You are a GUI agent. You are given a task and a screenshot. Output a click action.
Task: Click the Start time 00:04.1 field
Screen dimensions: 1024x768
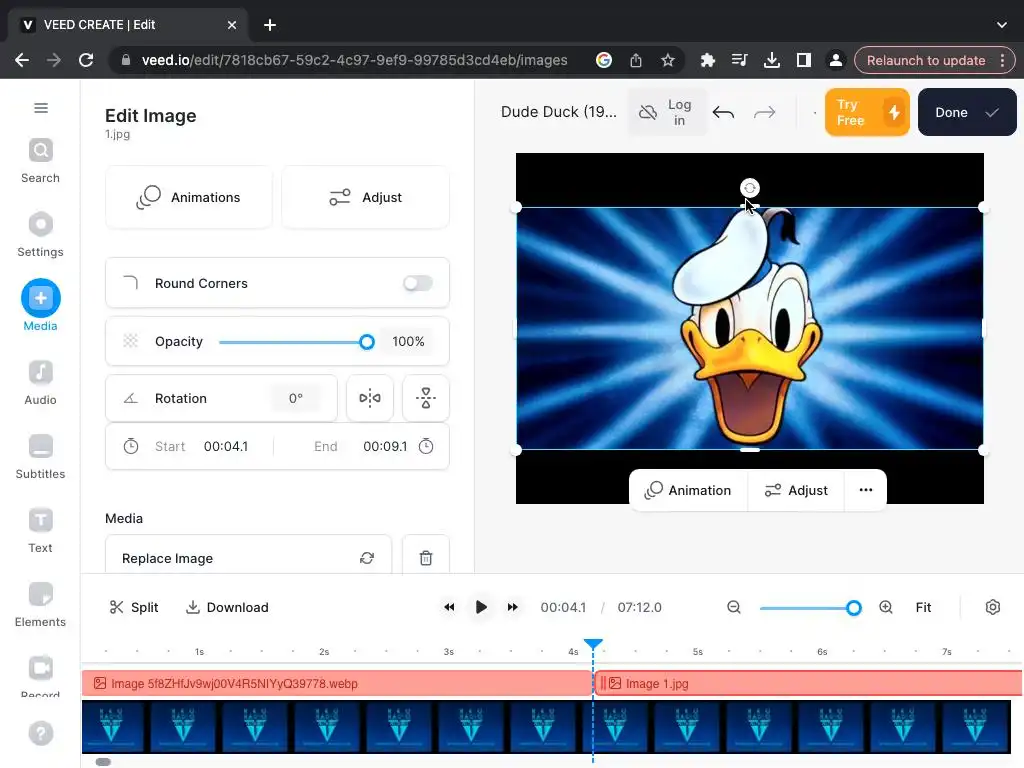[226, 447]
